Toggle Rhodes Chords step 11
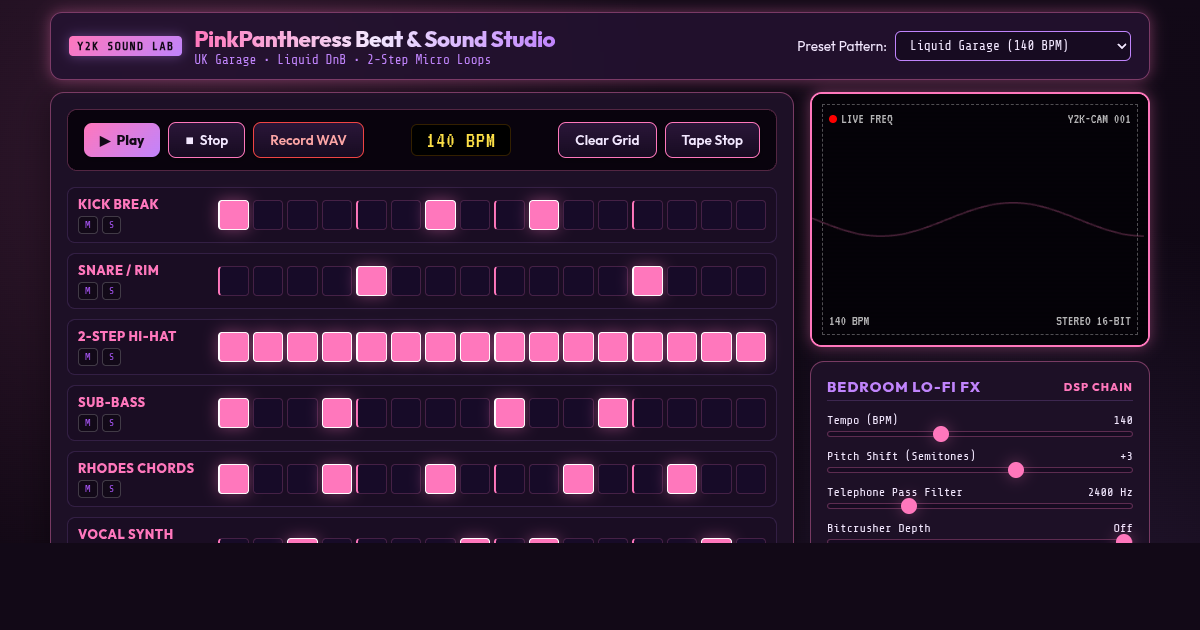The height and width of the screenshot is (630, 1200). click(x=578, y=479)
